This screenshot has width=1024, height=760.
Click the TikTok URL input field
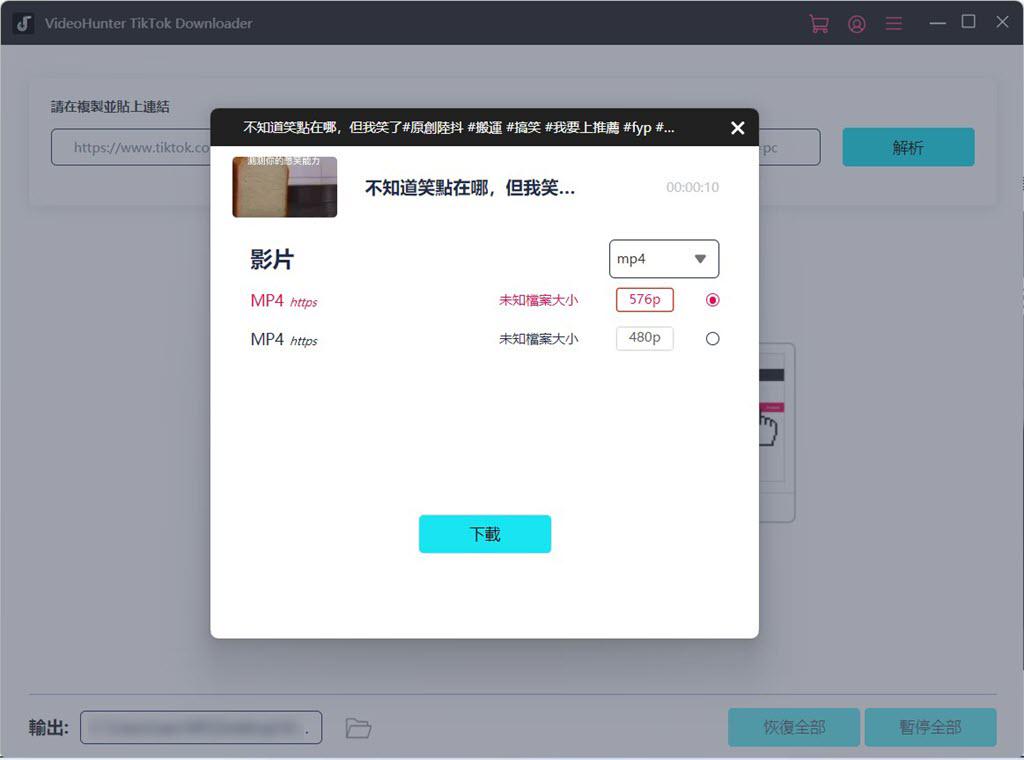tap(130, 147)
